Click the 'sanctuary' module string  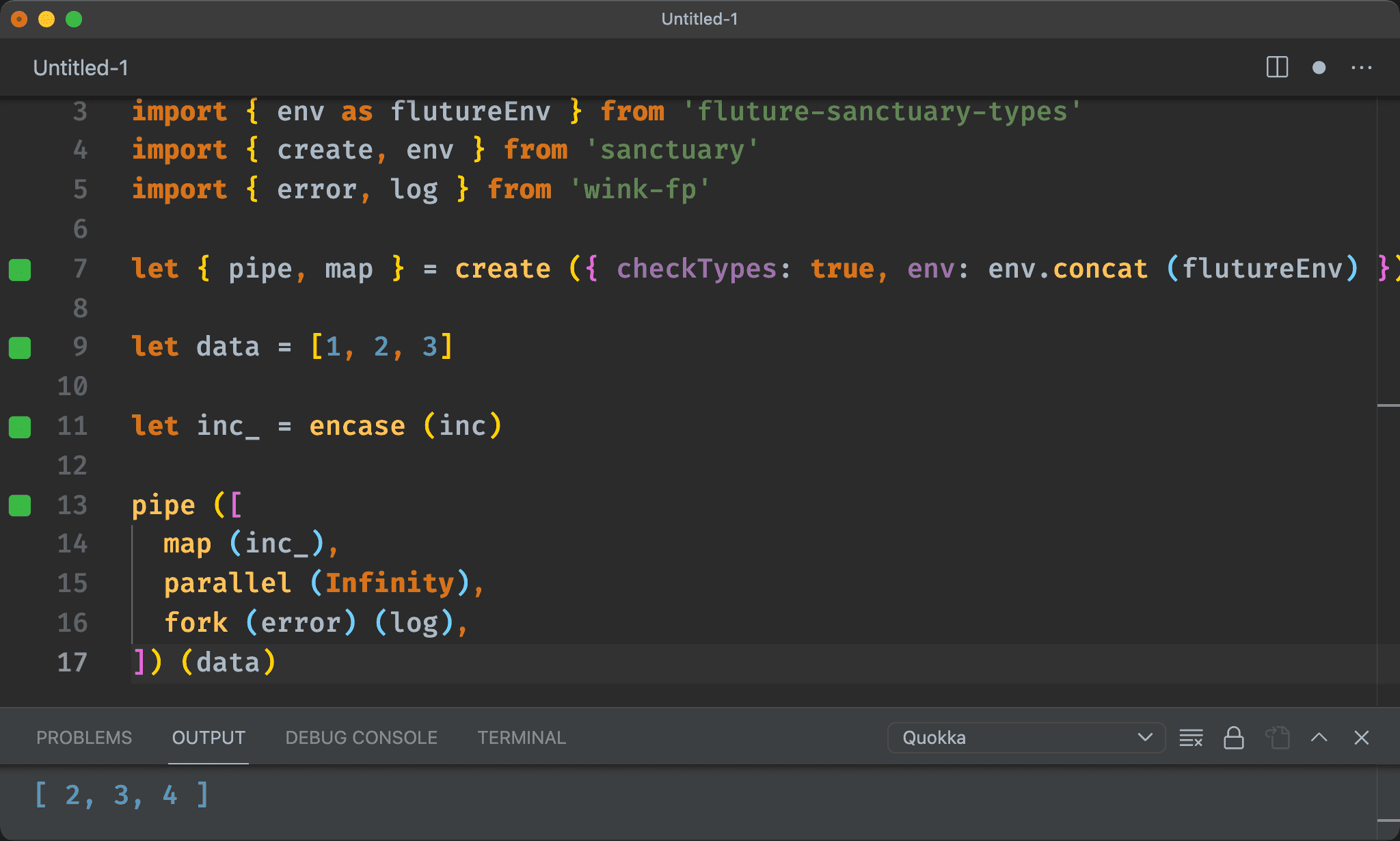pos(673,150)
